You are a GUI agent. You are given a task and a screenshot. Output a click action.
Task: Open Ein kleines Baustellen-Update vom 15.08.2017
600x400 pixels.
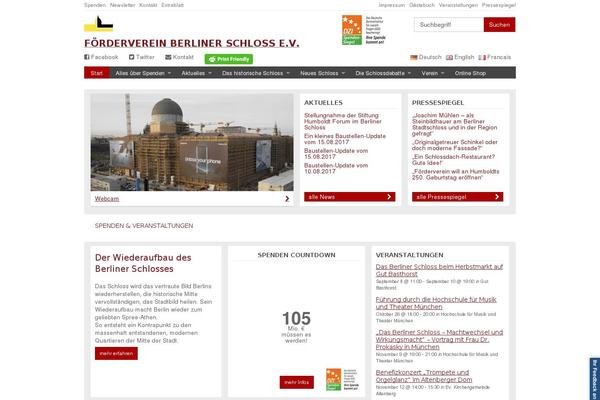[x=345, y=139]
